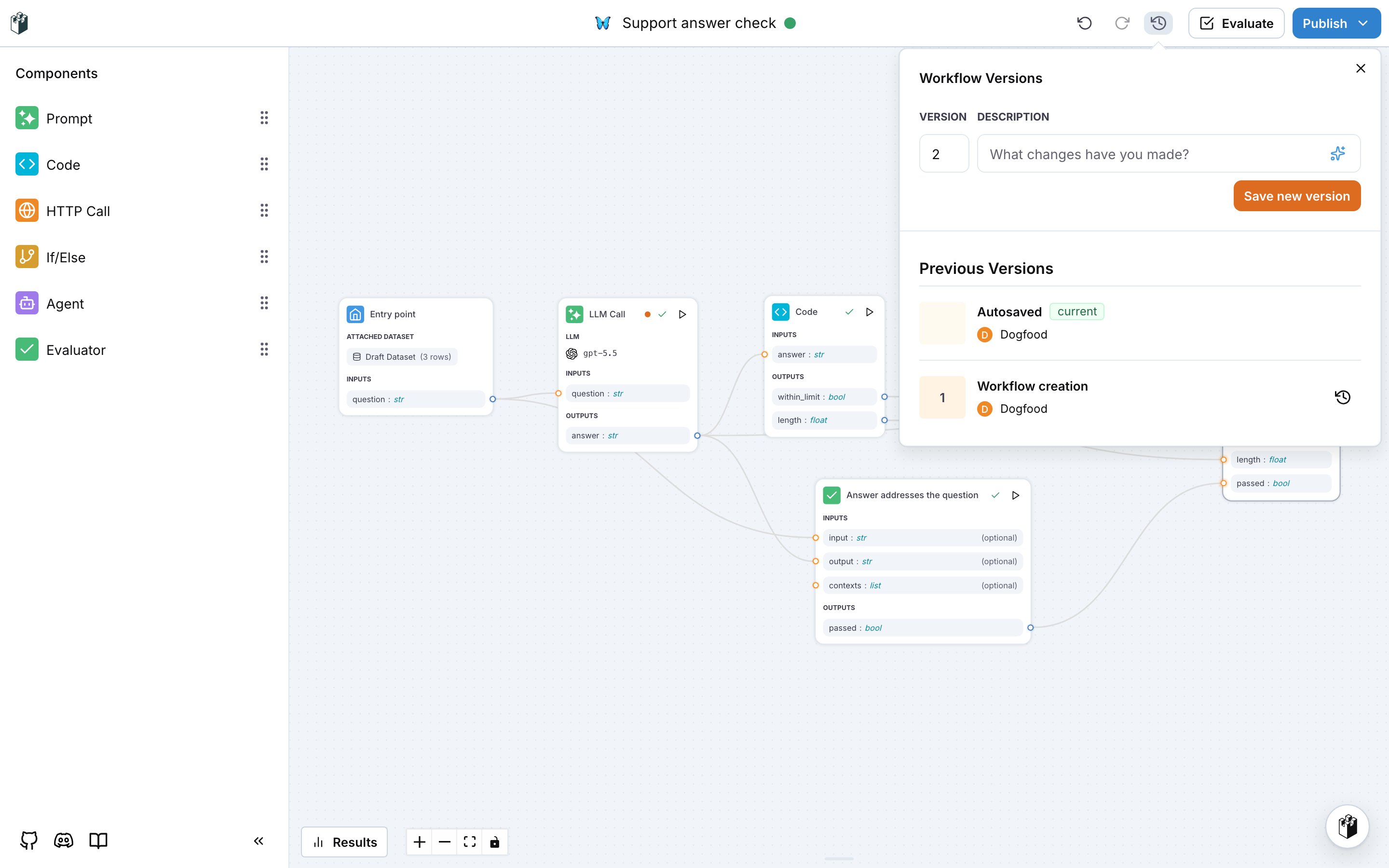The image size is (1389, 868).
Task: Click the within_limit bool output row
Action: pyautogui.click(x=824, y=397)
